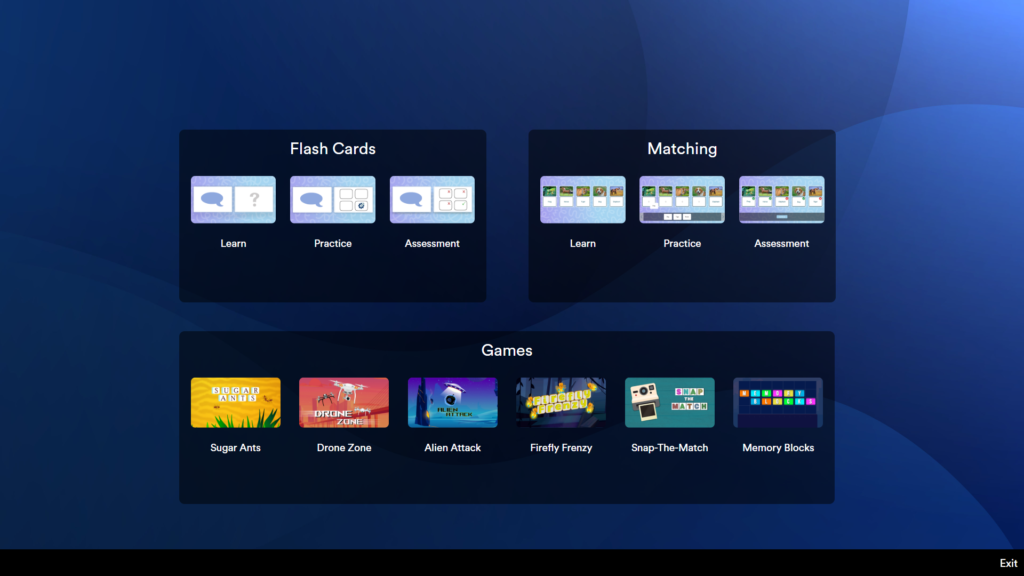Select the Learn label under Flash Cards

tap(233, 244)
